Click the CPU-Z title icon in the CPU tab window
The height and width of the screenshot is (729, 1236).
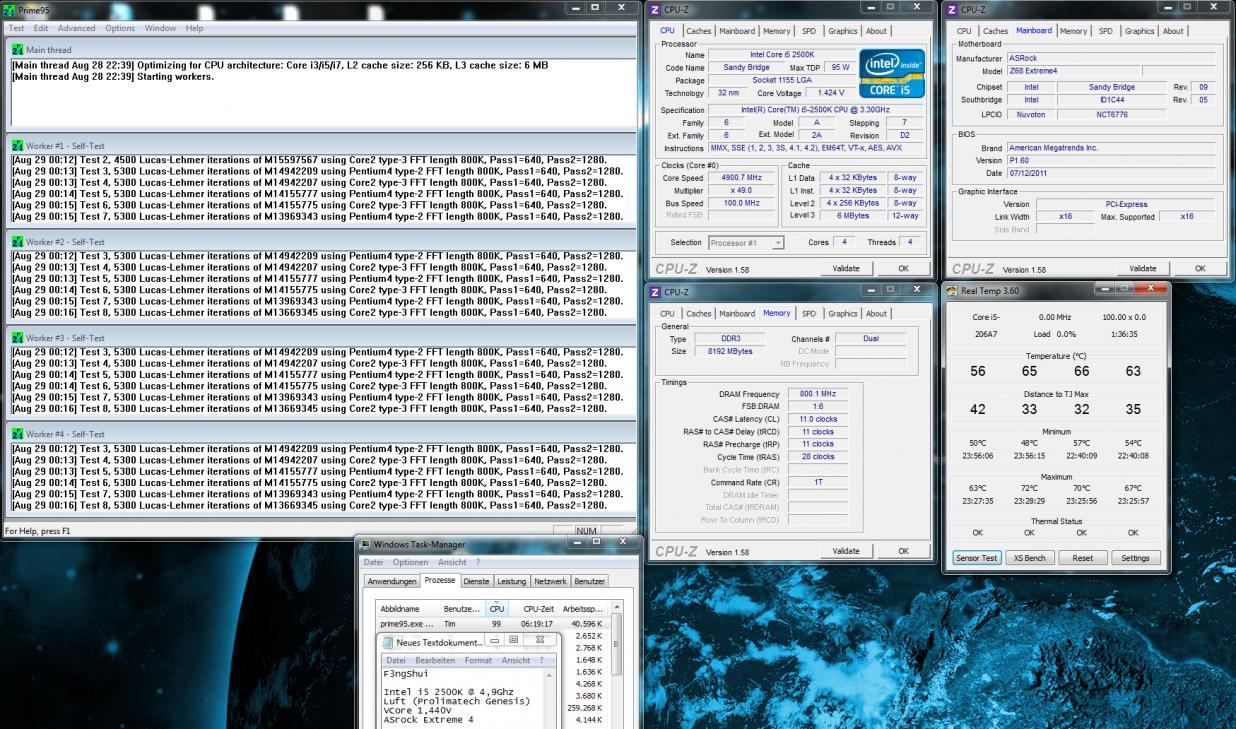655,9
